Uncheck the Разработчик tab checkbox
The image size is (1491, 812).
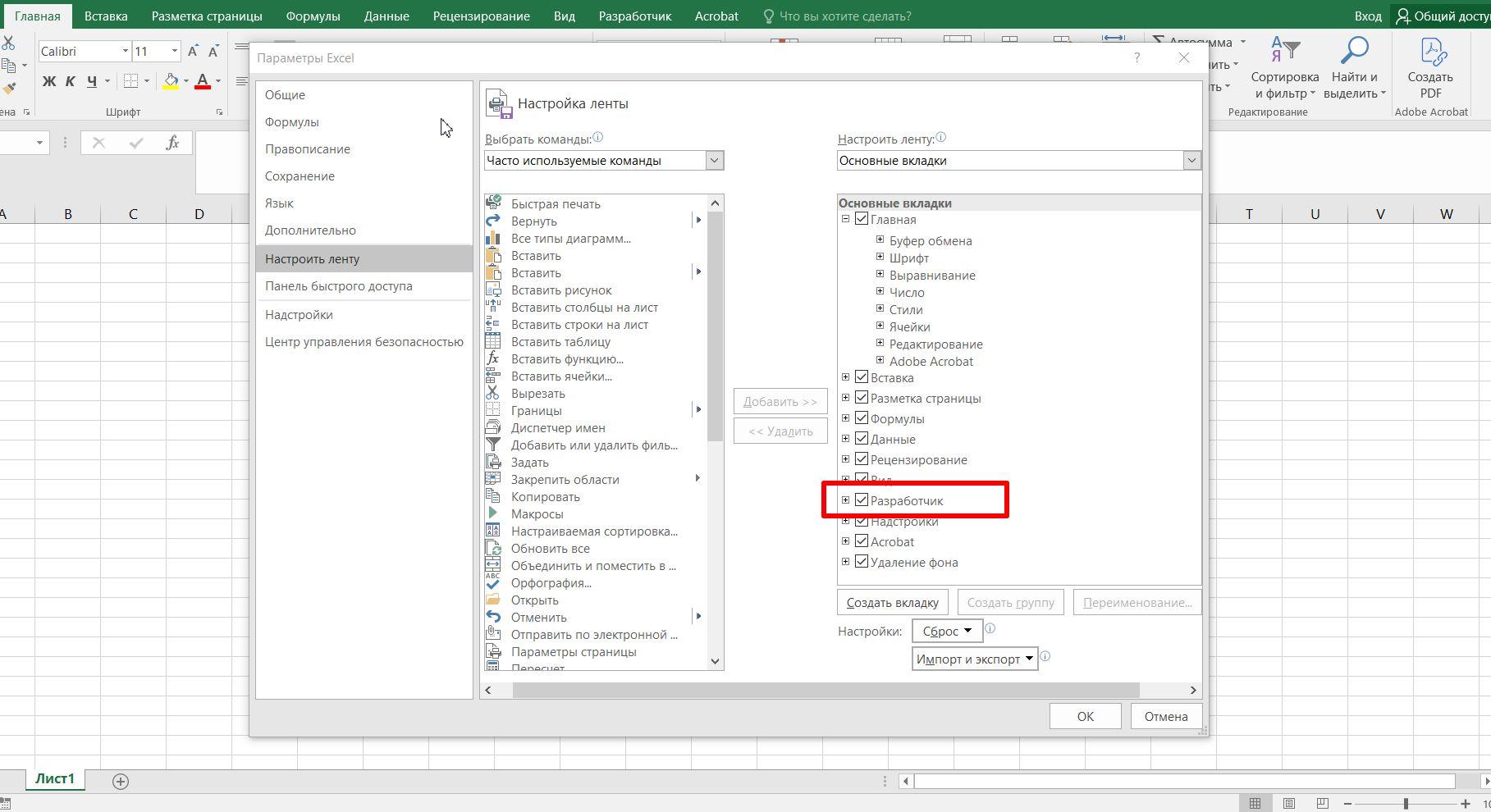pyautogui.click(x=862, y=500)
